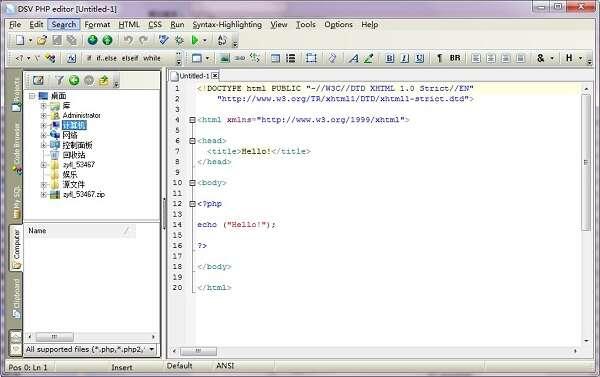Screen dimensions: 600x377
Task: Switch to the Clipboard side tab
Action: (x=16, y=298)
